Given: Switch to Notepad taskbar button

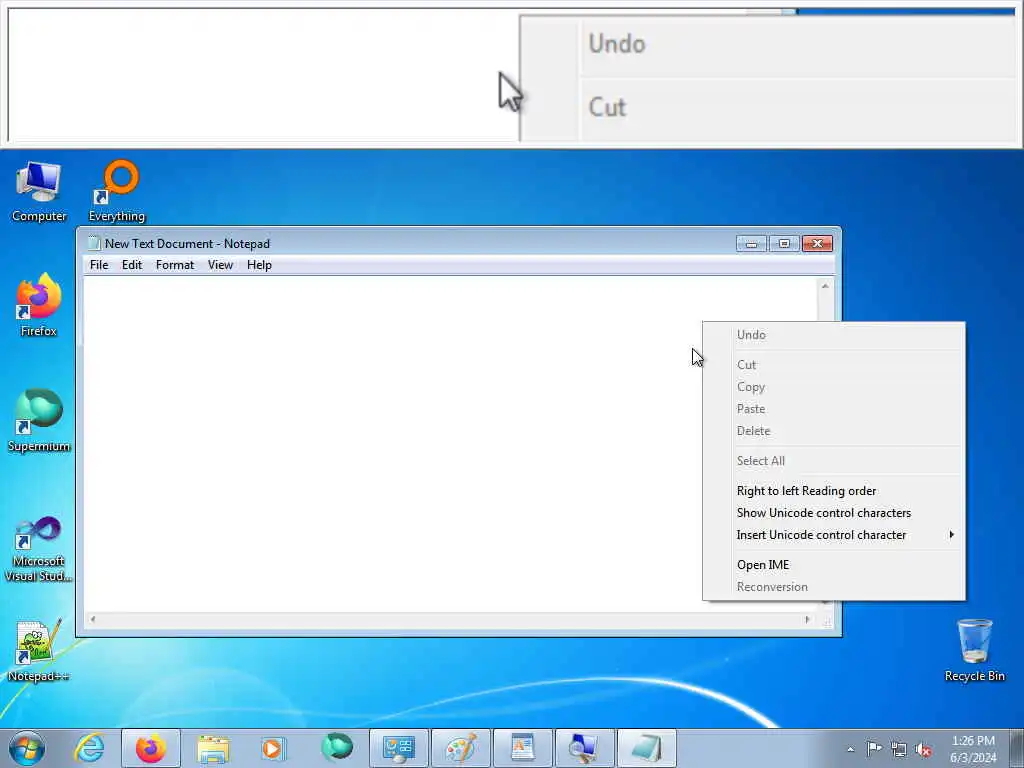Looking at the screenshot, I should (x=647, y=748).
